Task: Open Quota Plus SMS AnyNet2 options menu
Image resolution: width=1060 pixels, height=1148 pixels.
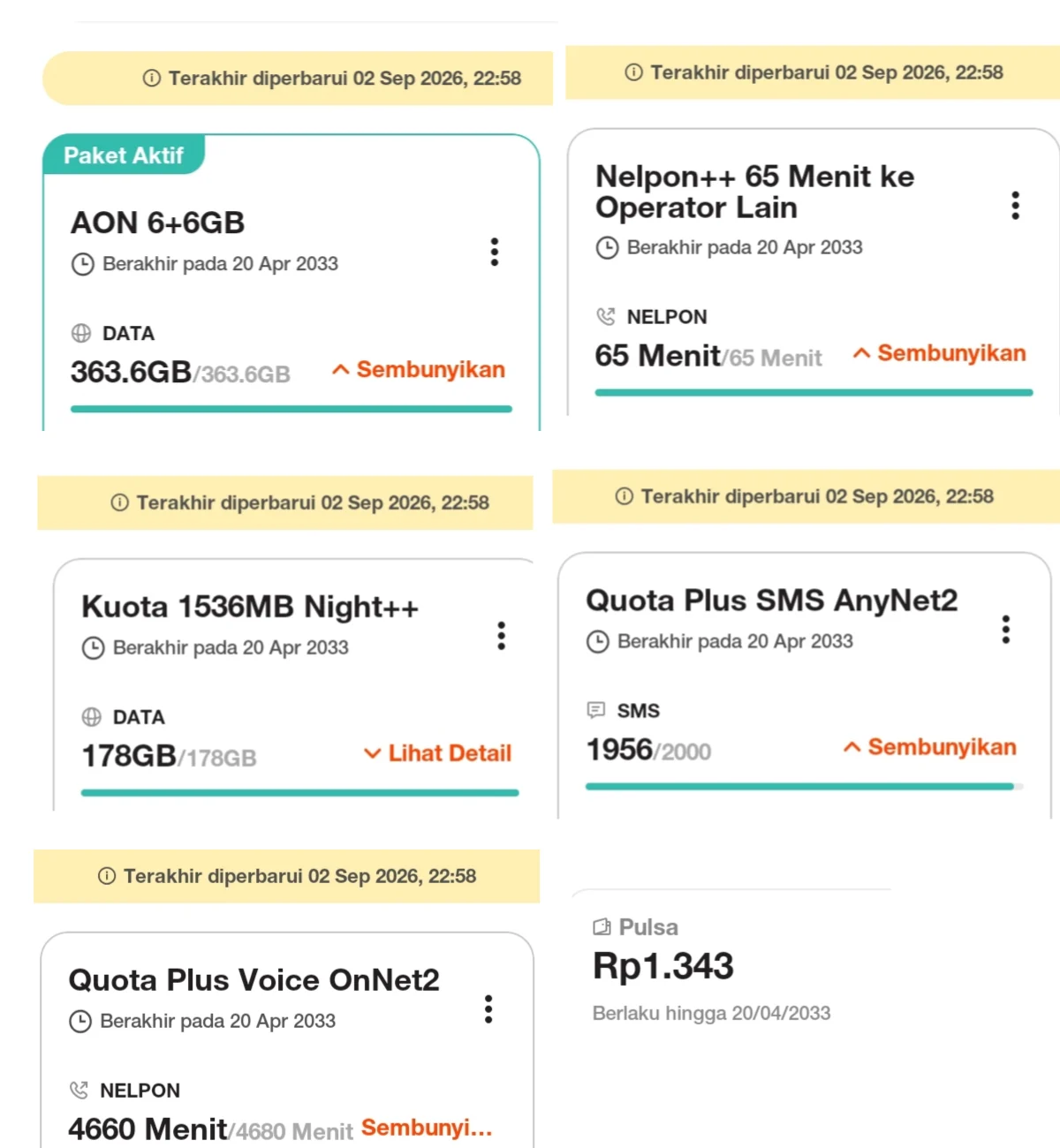Action: (x=1005, y=630)
